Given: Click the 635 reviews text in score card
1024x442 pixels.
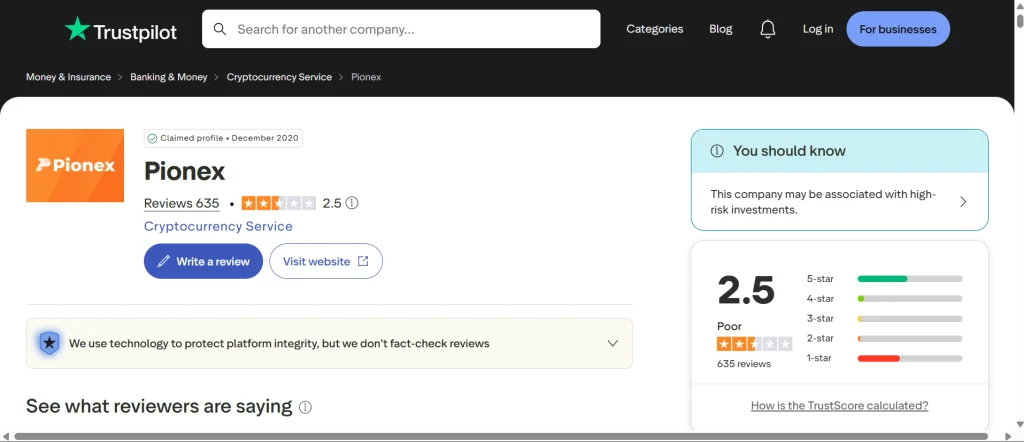Looking at the screenshot, I should (744, 364).
